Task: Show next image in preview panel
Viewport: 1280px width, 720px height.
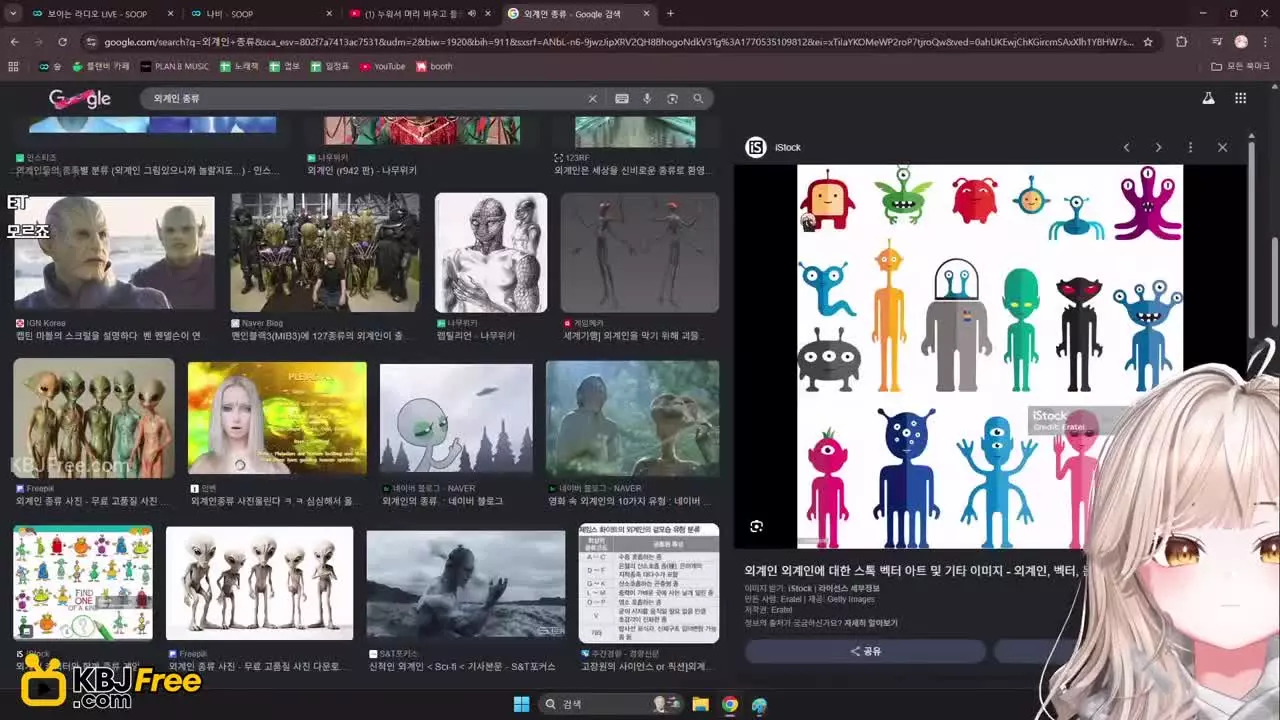Action: [x=1158, y=147]
